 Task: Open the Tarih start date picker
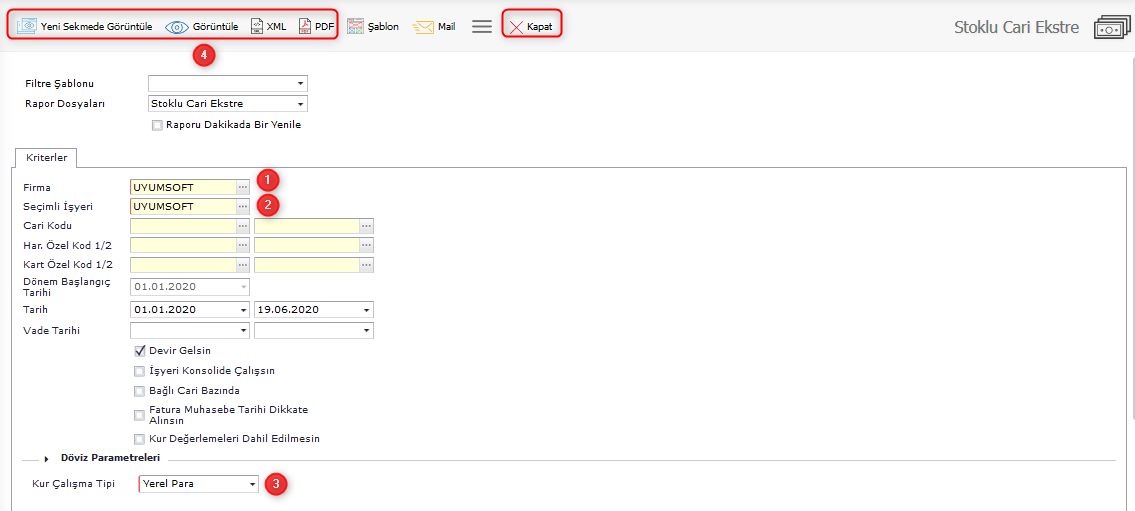click(x=243, y=310)
